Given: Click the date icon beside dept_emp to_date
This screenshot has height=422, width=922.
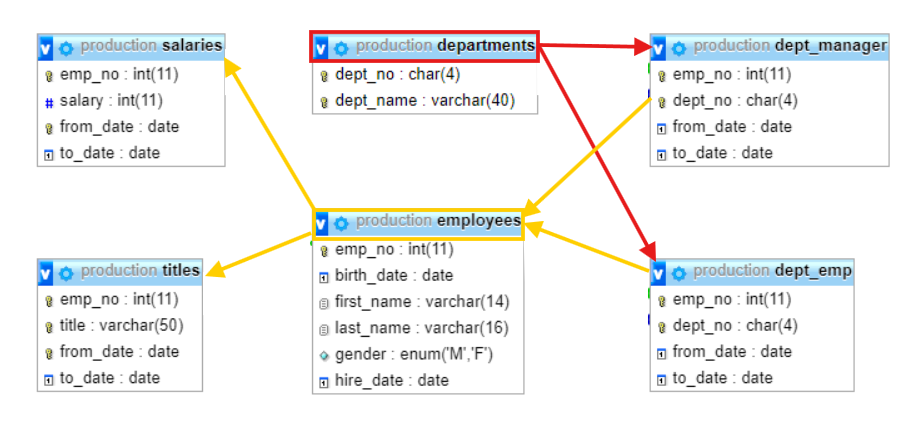Looking at the screenshot, I should (662, 380).
